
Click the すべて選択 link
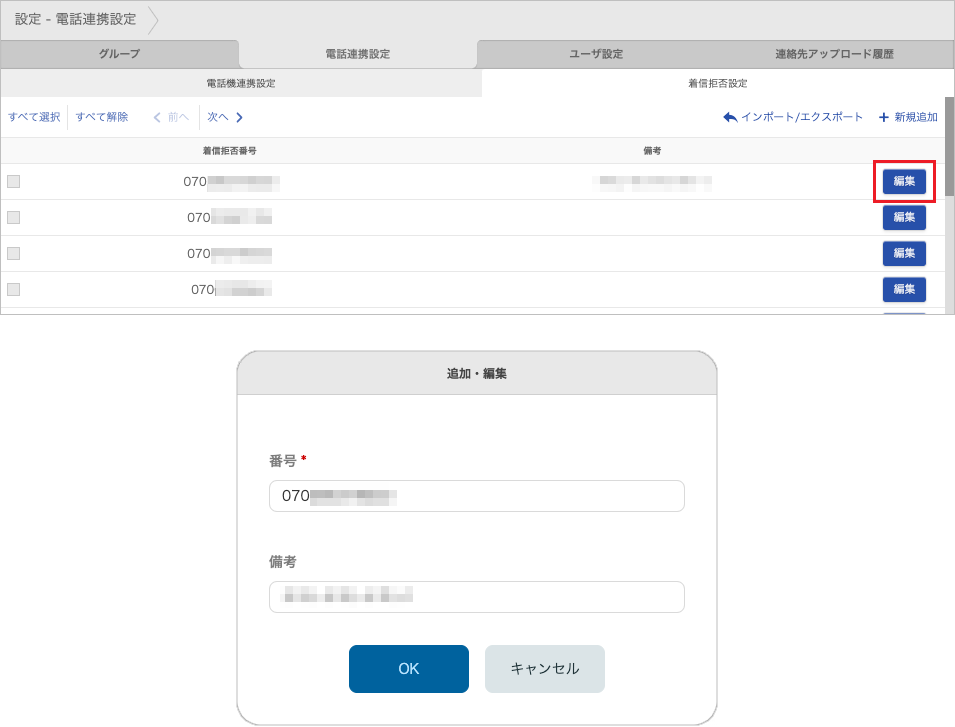click(34, 117)
